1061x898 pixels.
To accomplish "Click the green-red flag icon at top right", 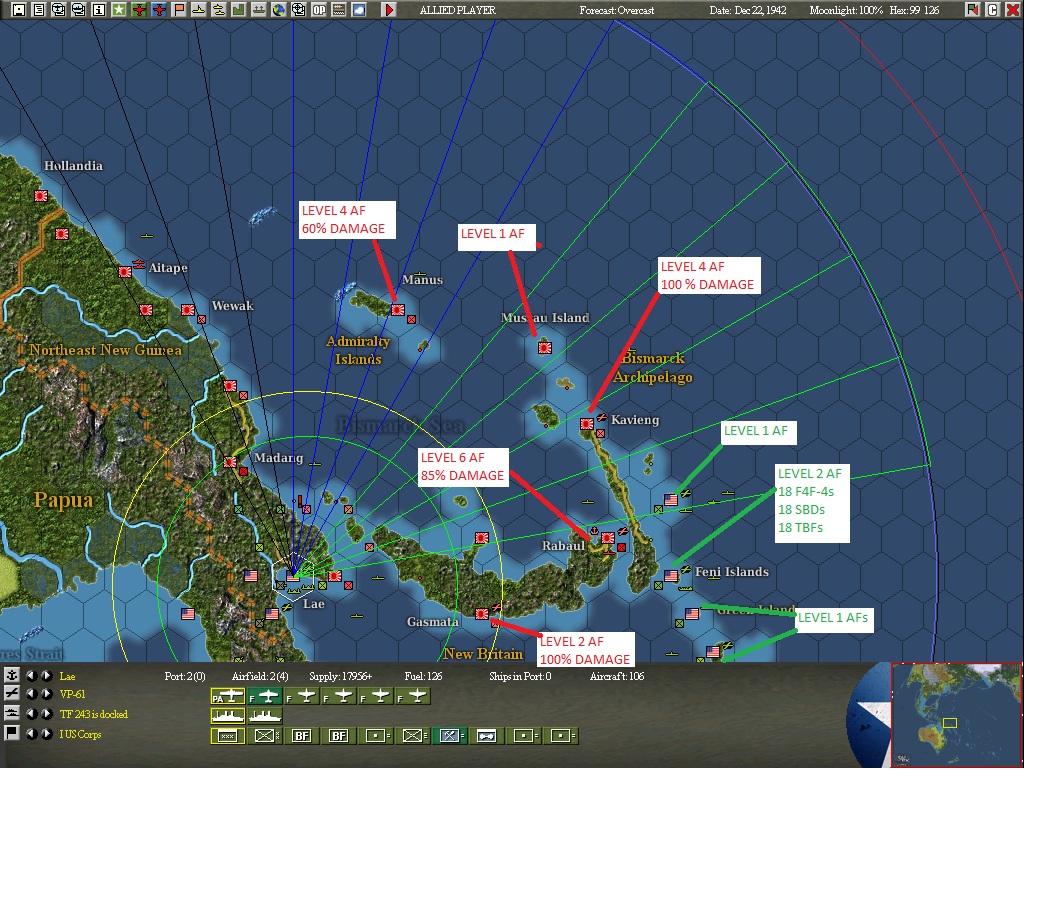I will [x=972, y=9].
